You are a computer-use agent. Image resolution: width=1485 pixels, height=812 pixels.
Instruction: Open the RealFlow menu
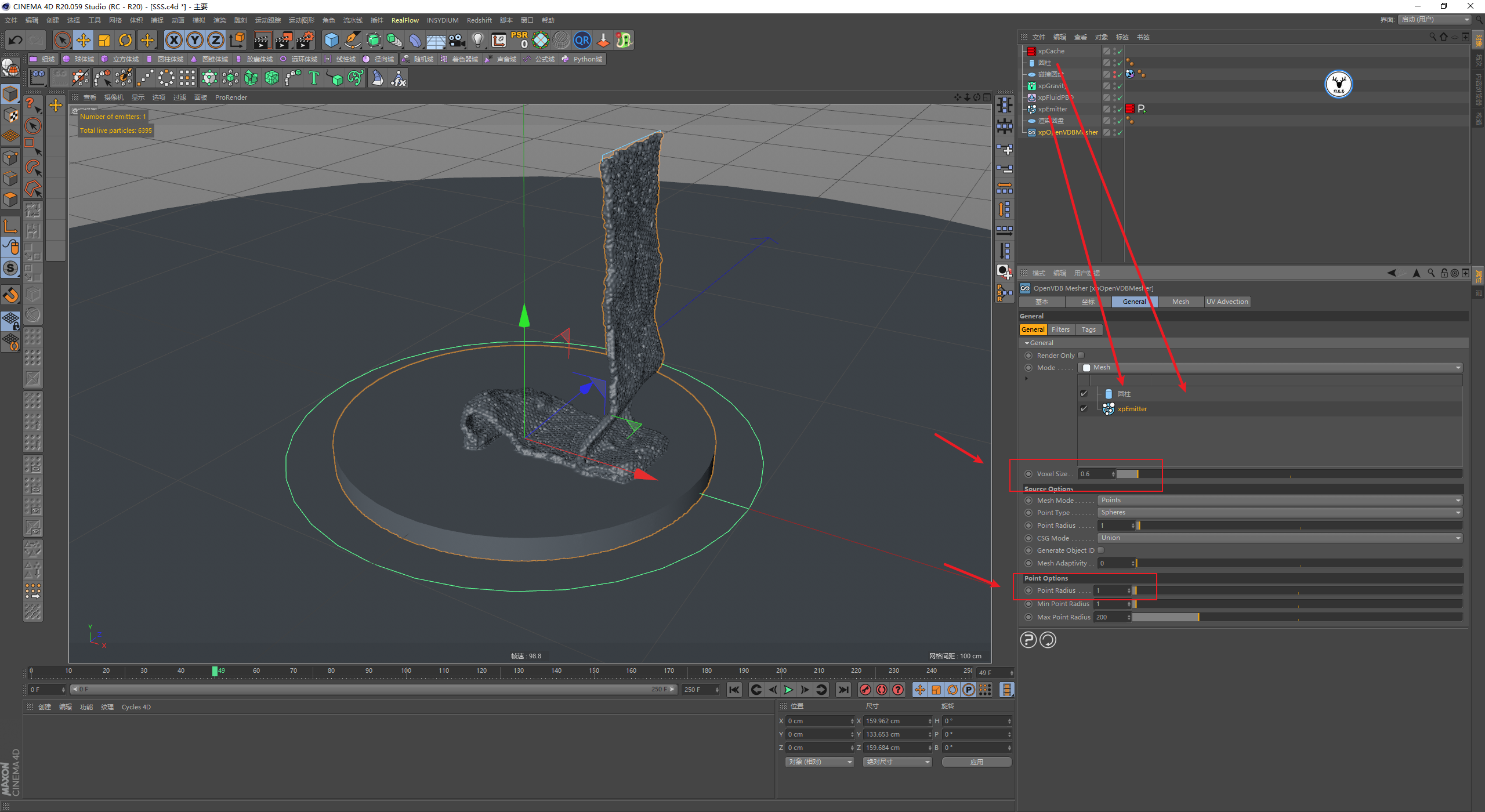click(x=405, y=20)
